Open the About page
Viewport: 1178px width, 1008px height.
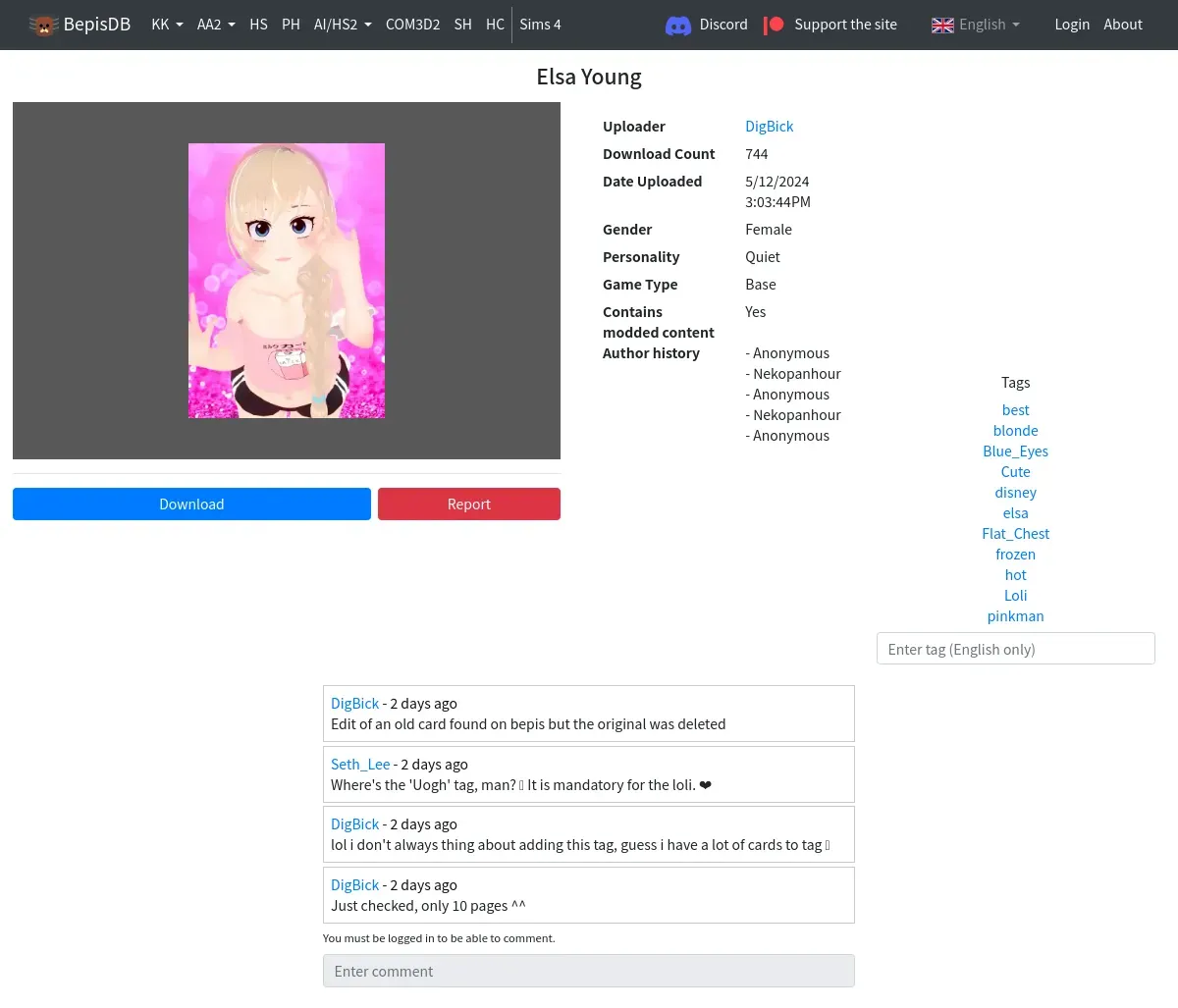pos(1123,25)
